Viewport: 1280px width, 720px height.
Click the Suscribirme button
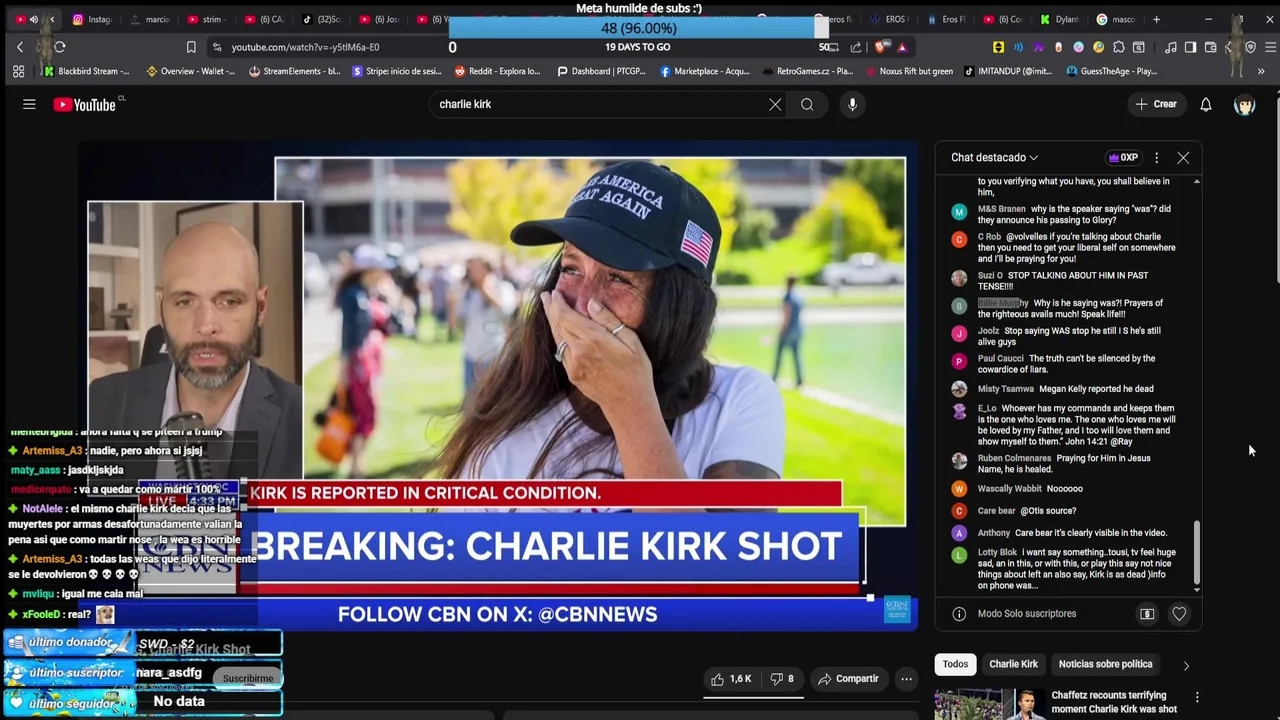coord(248,678)
